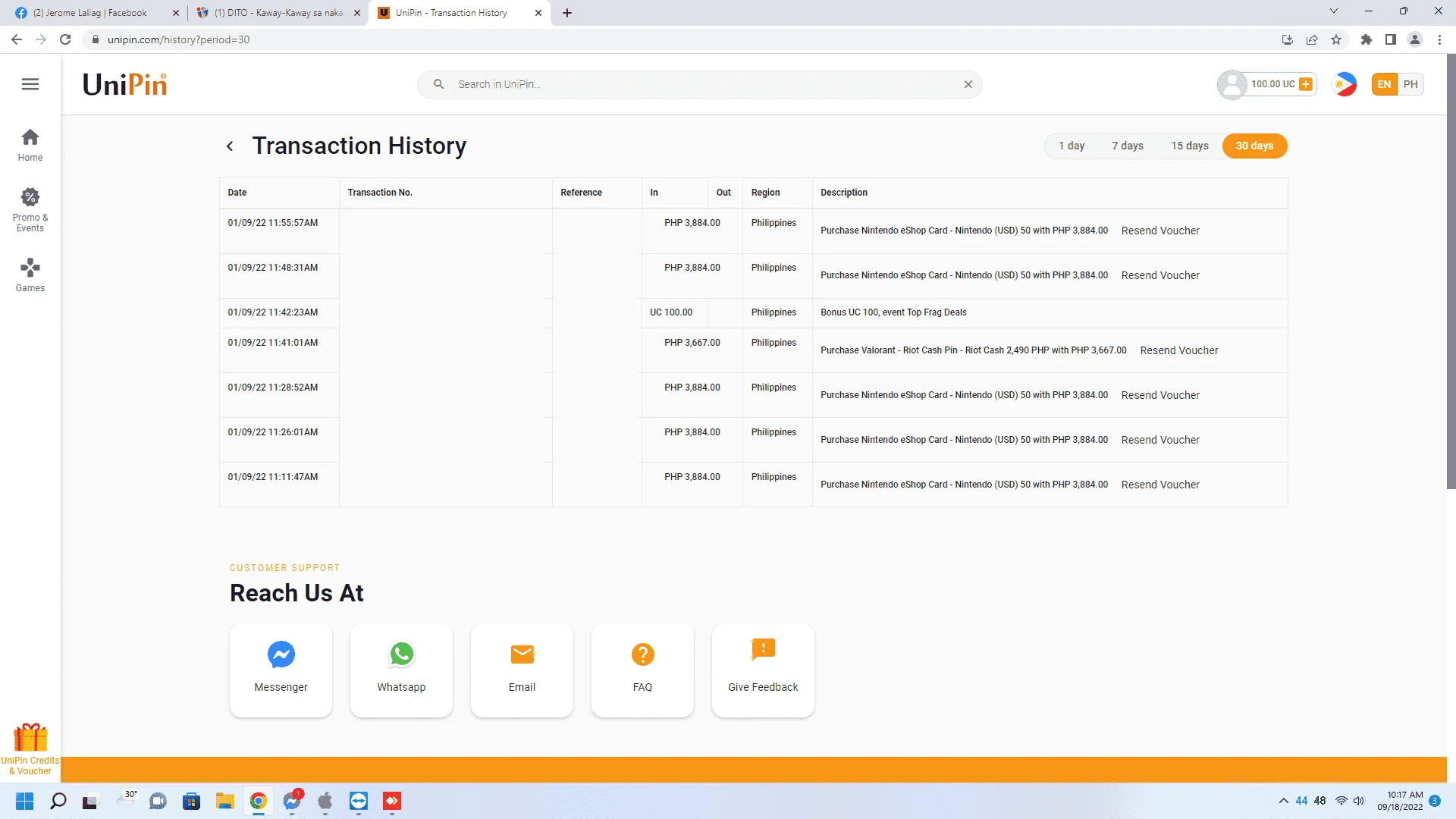Open Games in the sidebar
The image size is (1456, 819).
click(x=30, y=275)
